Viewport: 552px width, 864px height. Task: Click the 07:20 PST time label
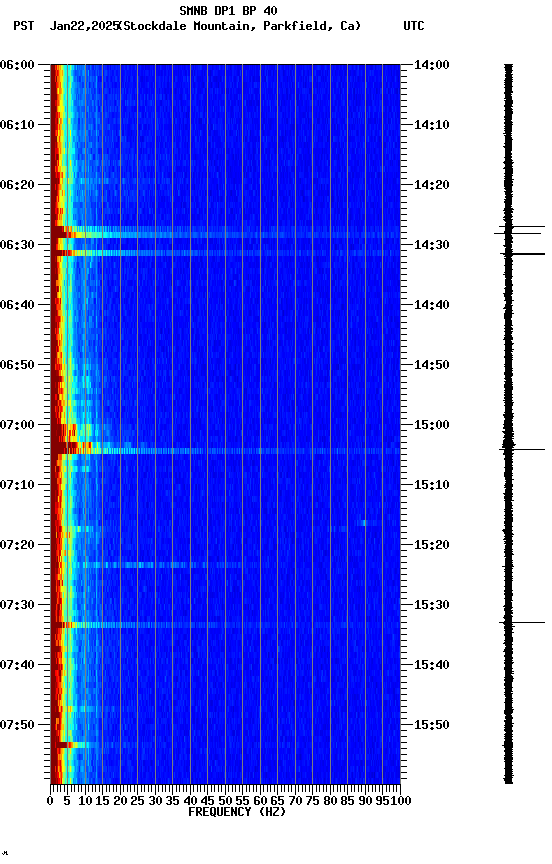[x=17, y=545]
